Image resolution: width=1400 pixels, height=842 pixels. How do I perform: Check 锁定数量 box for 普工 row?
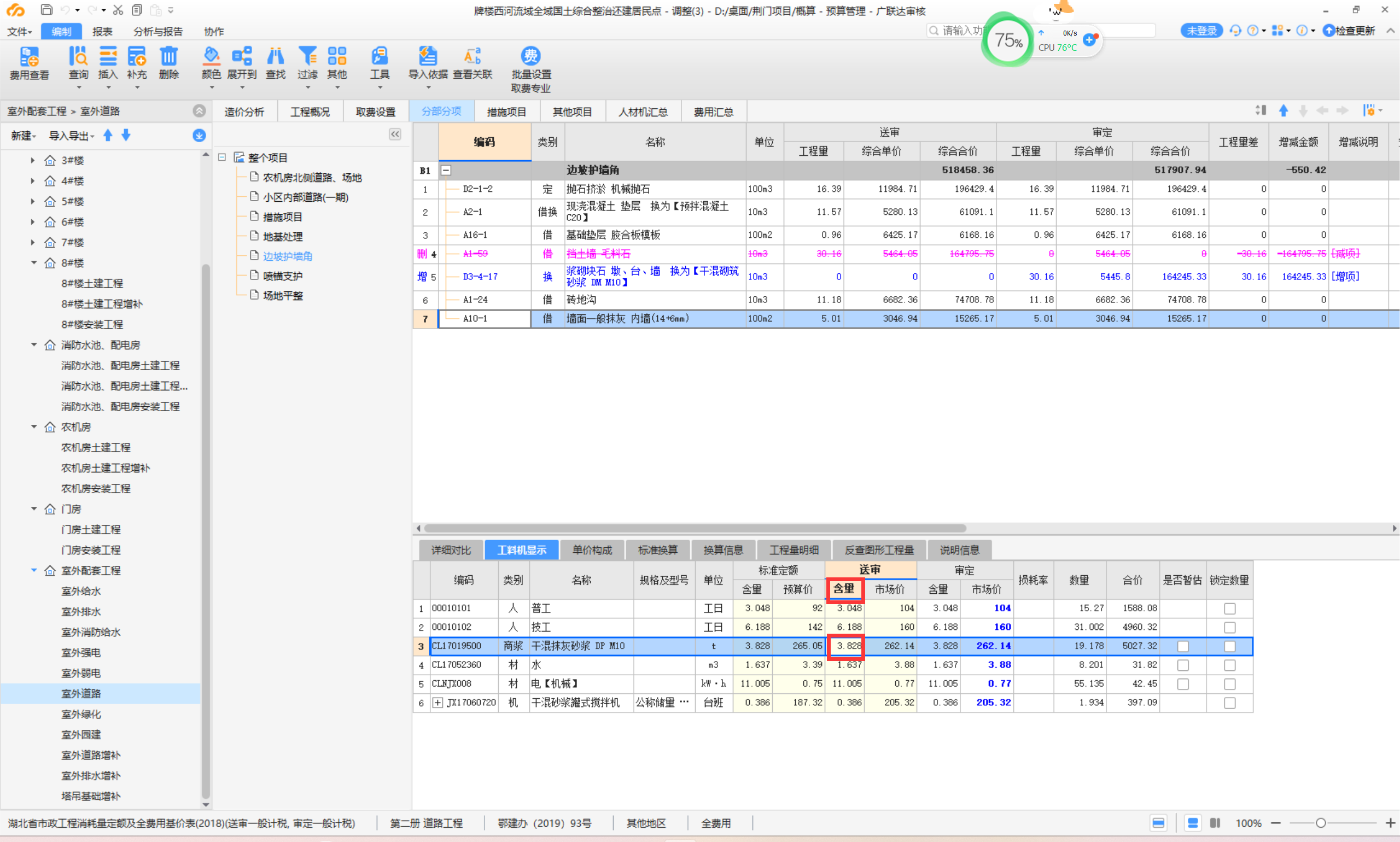click(1229, 608)
